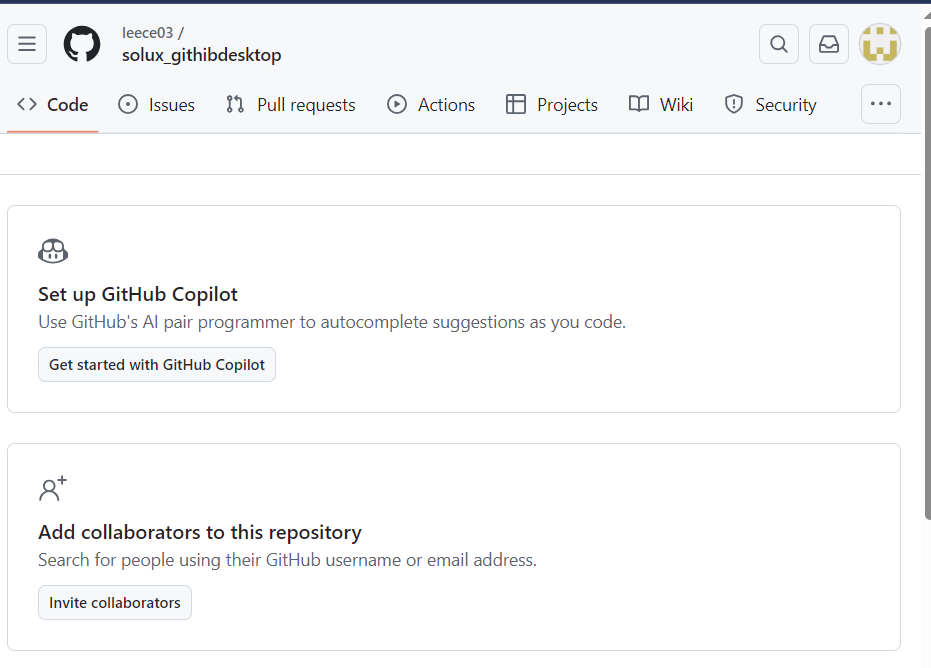Open the Pull requests tab
Screen dimensions: 931x668
coord(290,105)
